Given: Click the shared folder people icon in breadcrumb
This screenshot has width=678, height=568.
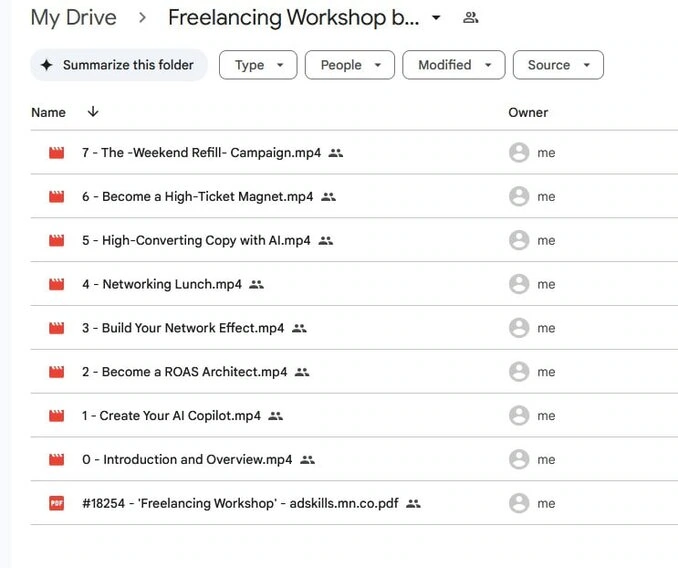Looking at the screenshot, I should coord(470,18).
